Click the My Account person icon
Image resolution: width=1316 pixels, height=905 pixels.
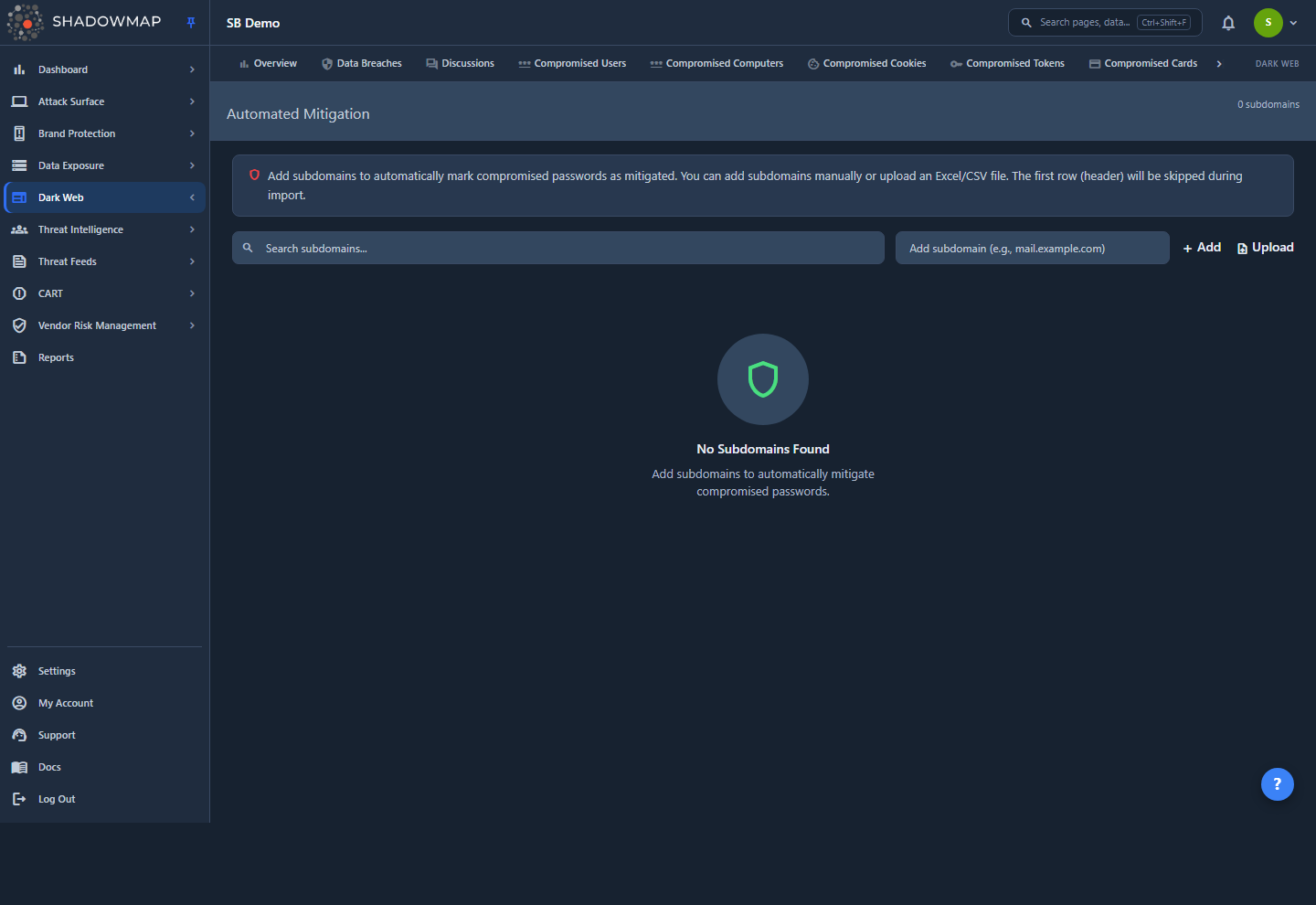pyautogui.click(x=19, y=703)
